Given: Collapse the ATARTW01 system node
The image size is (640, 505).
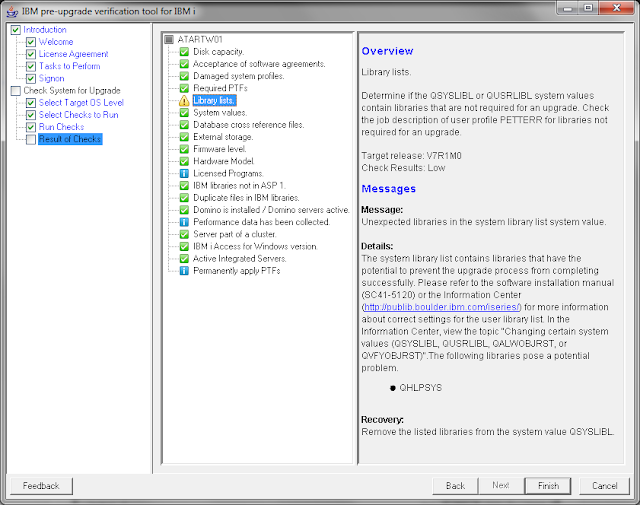Looking at the screenshot, I should point(169,40).
